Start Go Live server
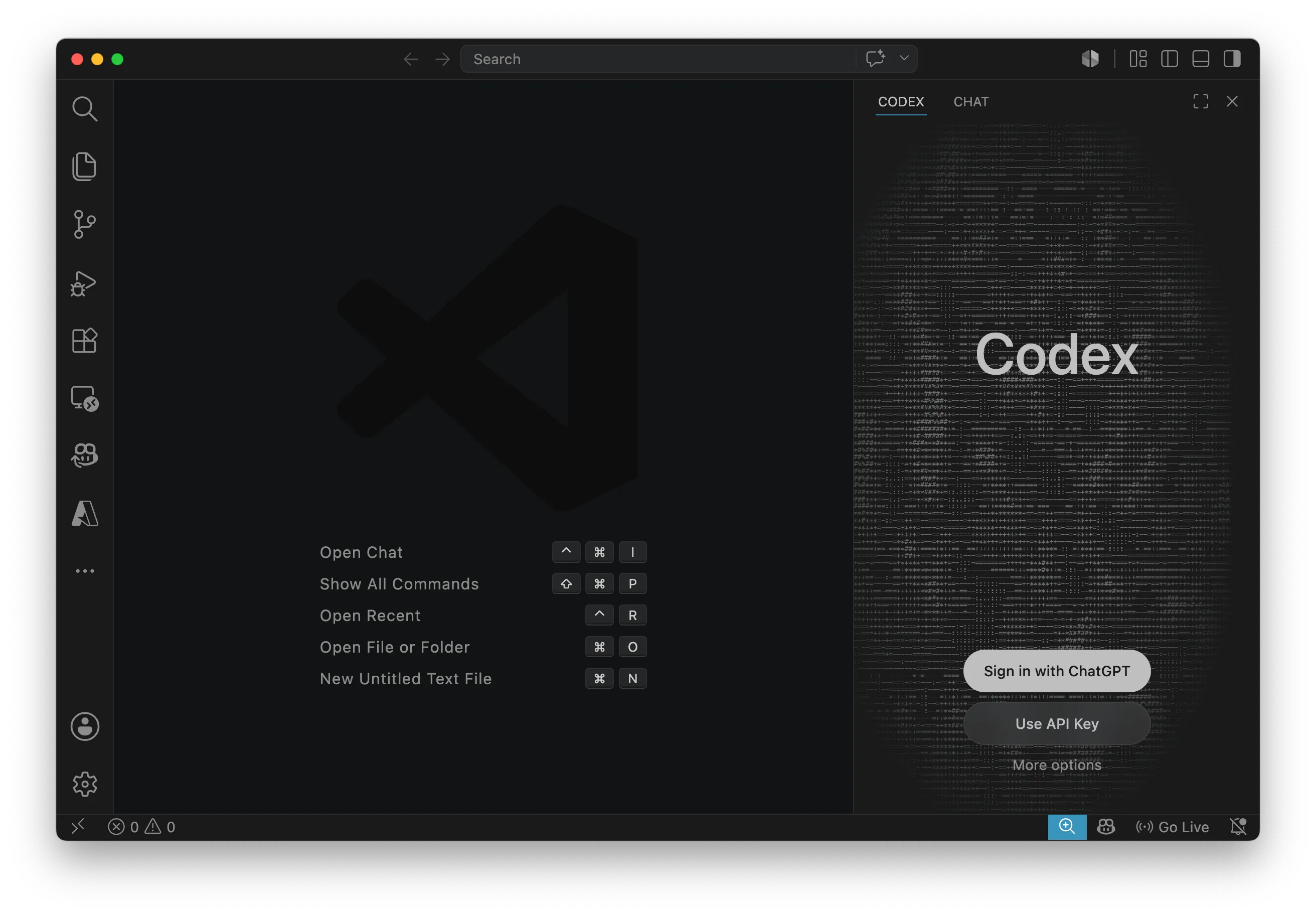 pos(1172,826)
